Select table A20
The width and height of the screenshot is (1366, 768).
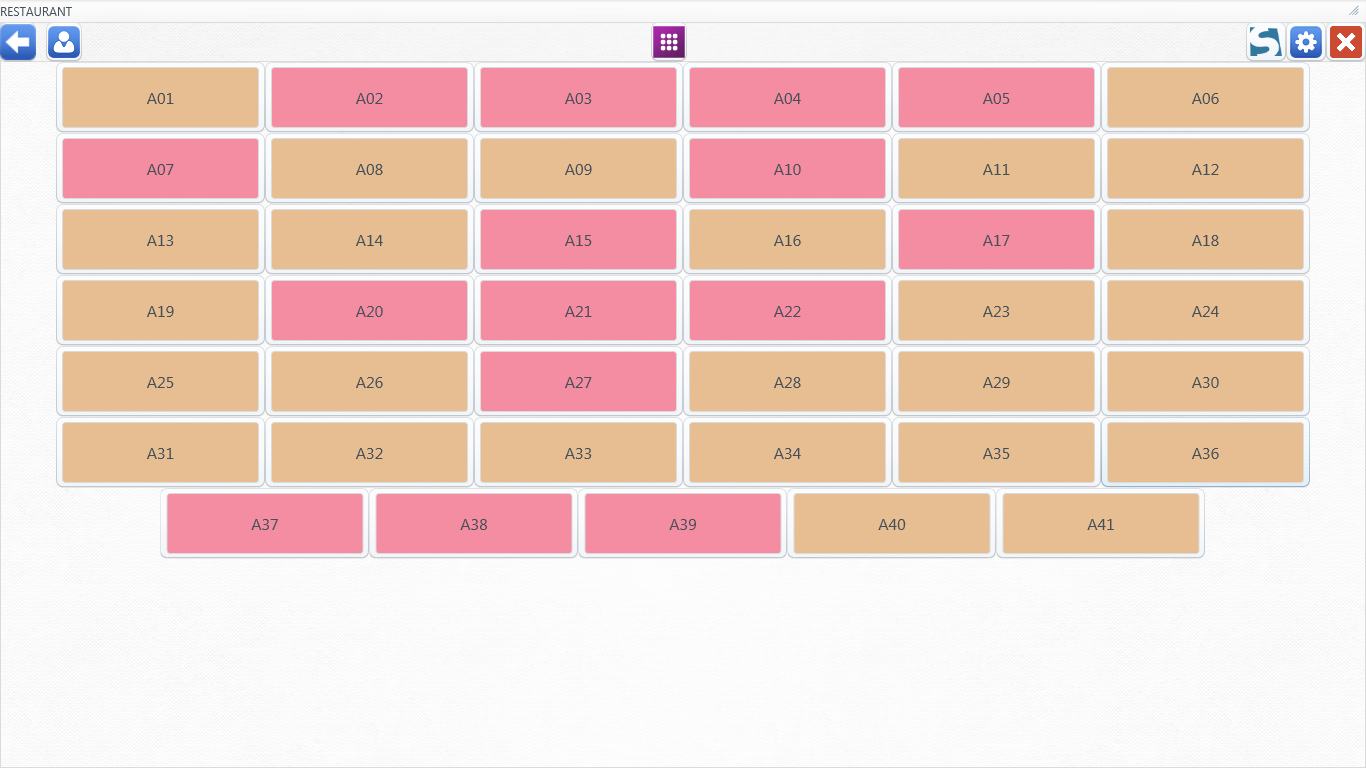pos(369,311)
